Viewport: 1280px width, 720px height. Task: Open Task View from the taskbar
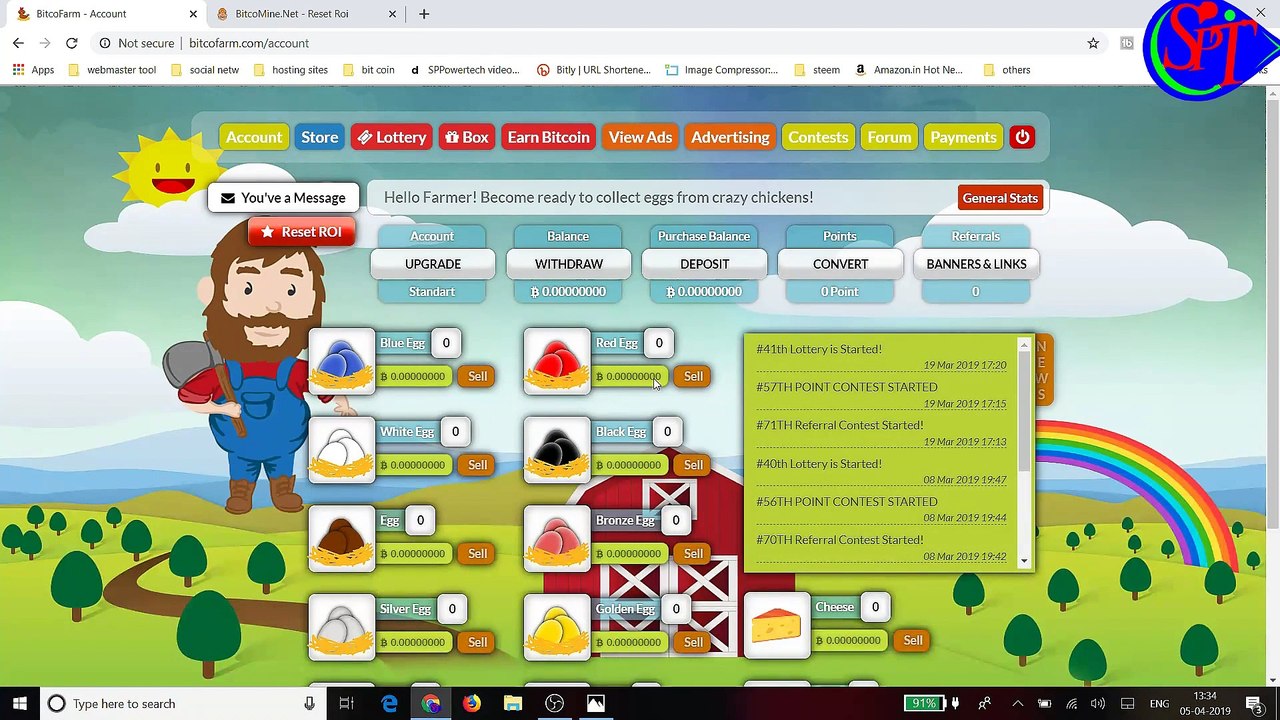coord(346,703)
